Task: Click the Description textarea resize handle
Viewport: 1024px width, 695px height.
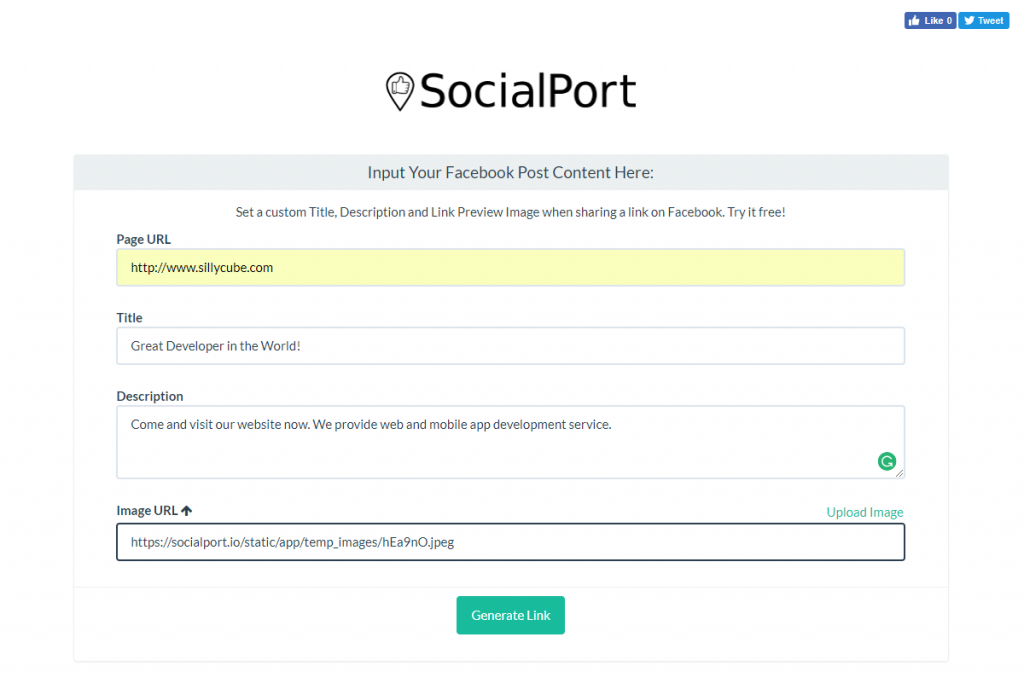Action: [899, 473]
